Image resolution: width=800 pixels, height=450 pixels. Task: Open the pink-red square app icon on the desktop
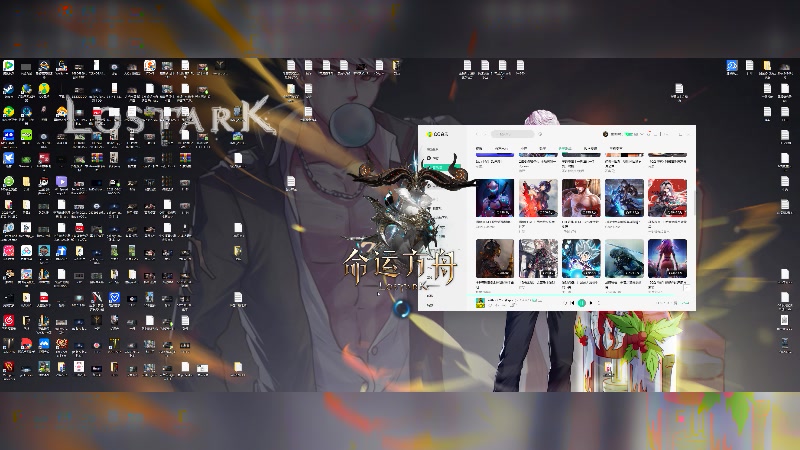tap(8, 251)
